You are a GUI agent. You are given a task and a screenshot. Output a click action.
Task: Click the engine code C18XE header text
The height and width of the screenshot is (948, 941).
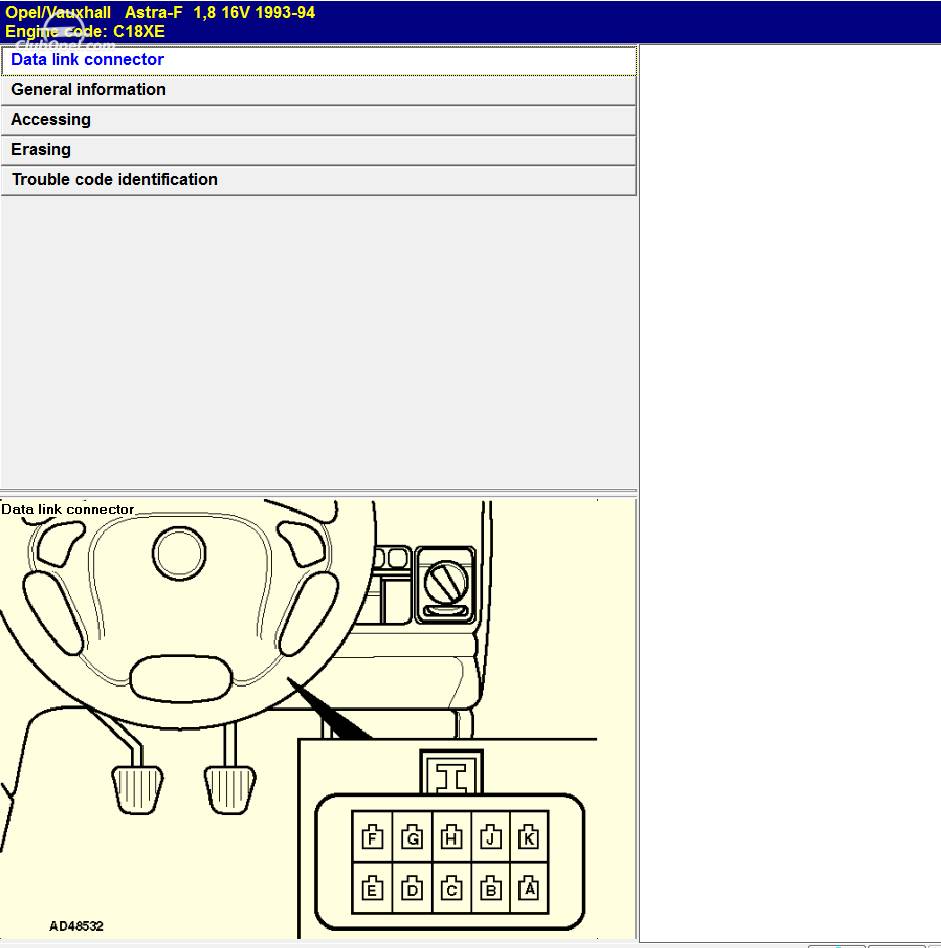click(85, 31)
